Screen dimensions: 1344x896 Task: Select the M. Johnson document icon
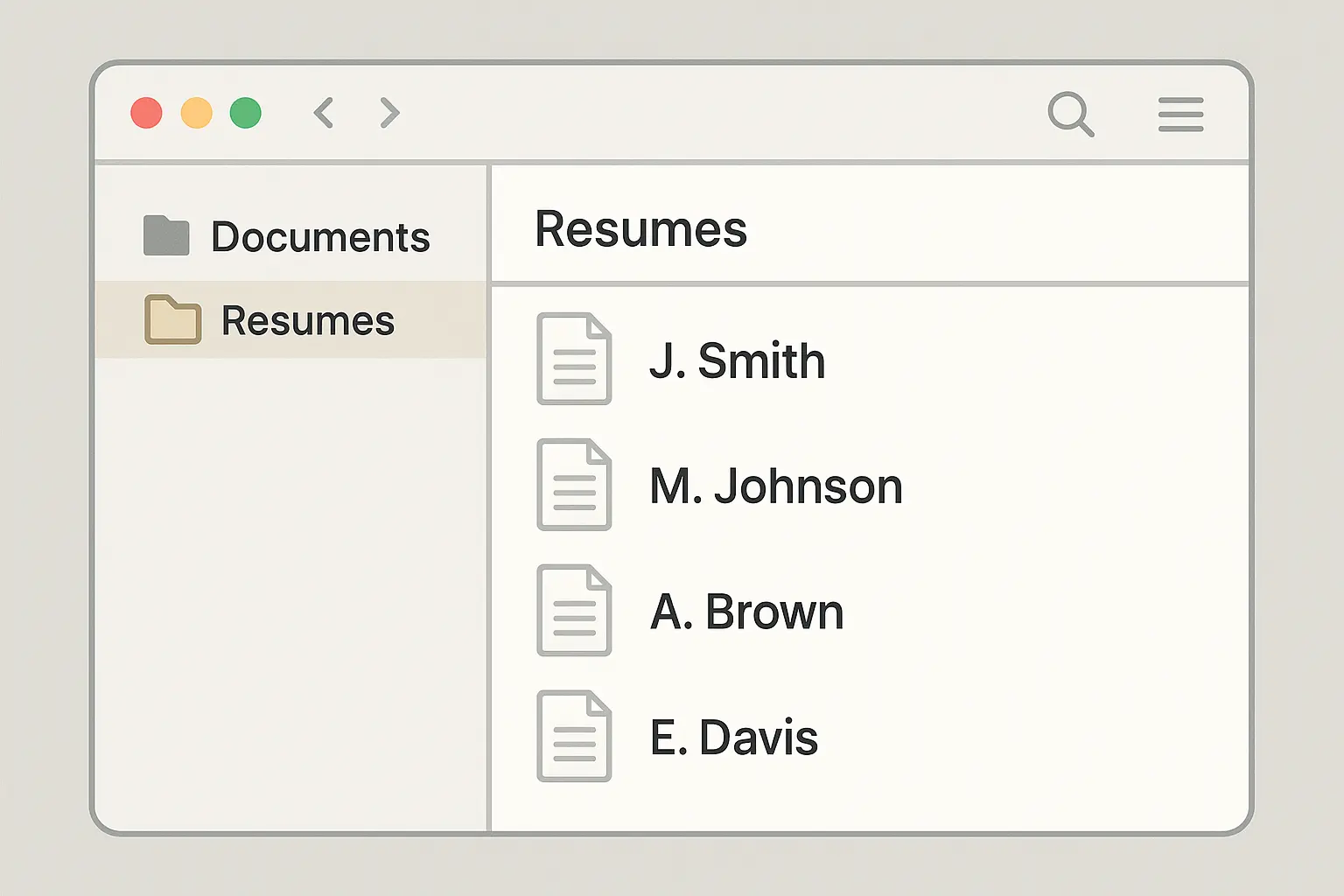pyautogui.click(x=574, y=485)
